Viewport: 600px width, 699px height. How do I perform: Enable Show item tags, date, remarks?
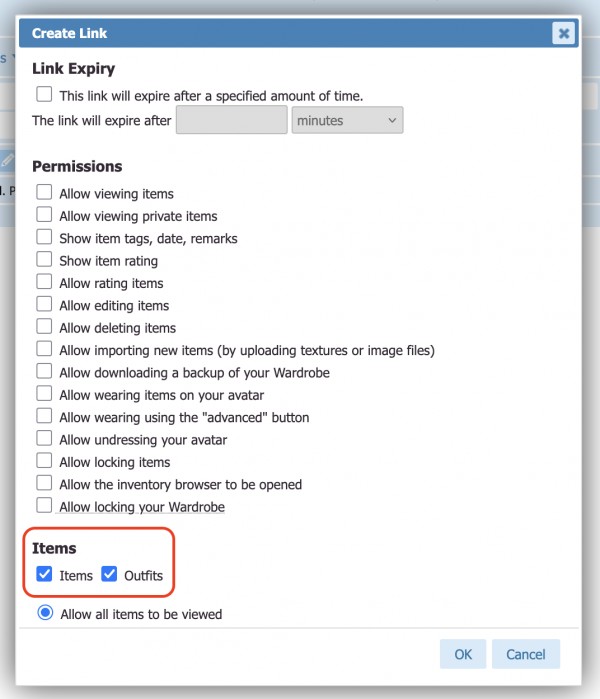click(44, 238)
